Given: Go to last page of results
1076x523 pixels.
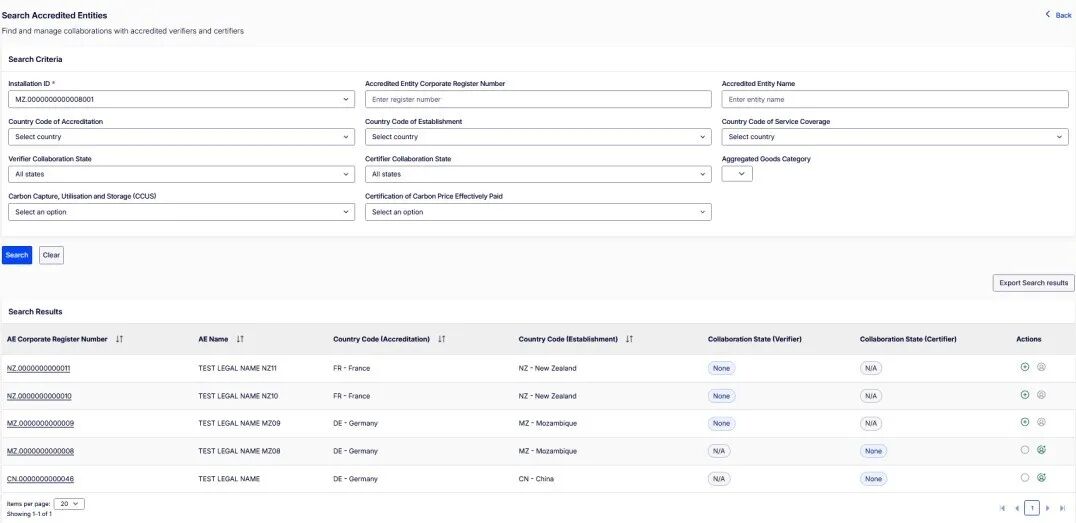Looking at the screenshot, I should point(1062,509).
